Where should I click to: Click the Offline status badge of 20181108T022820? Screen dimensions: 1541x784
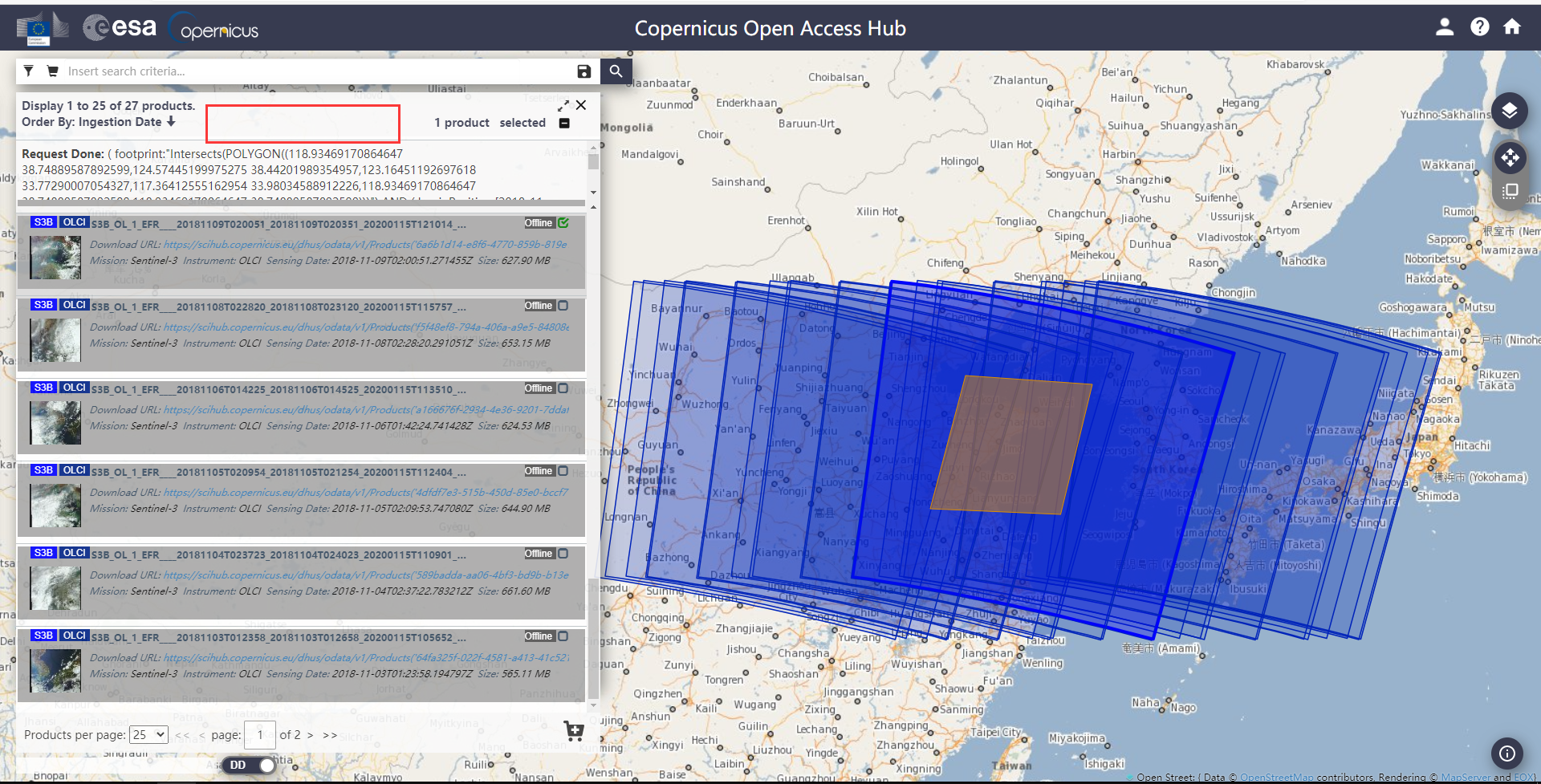pyautogui.click(x=539, y=306)
